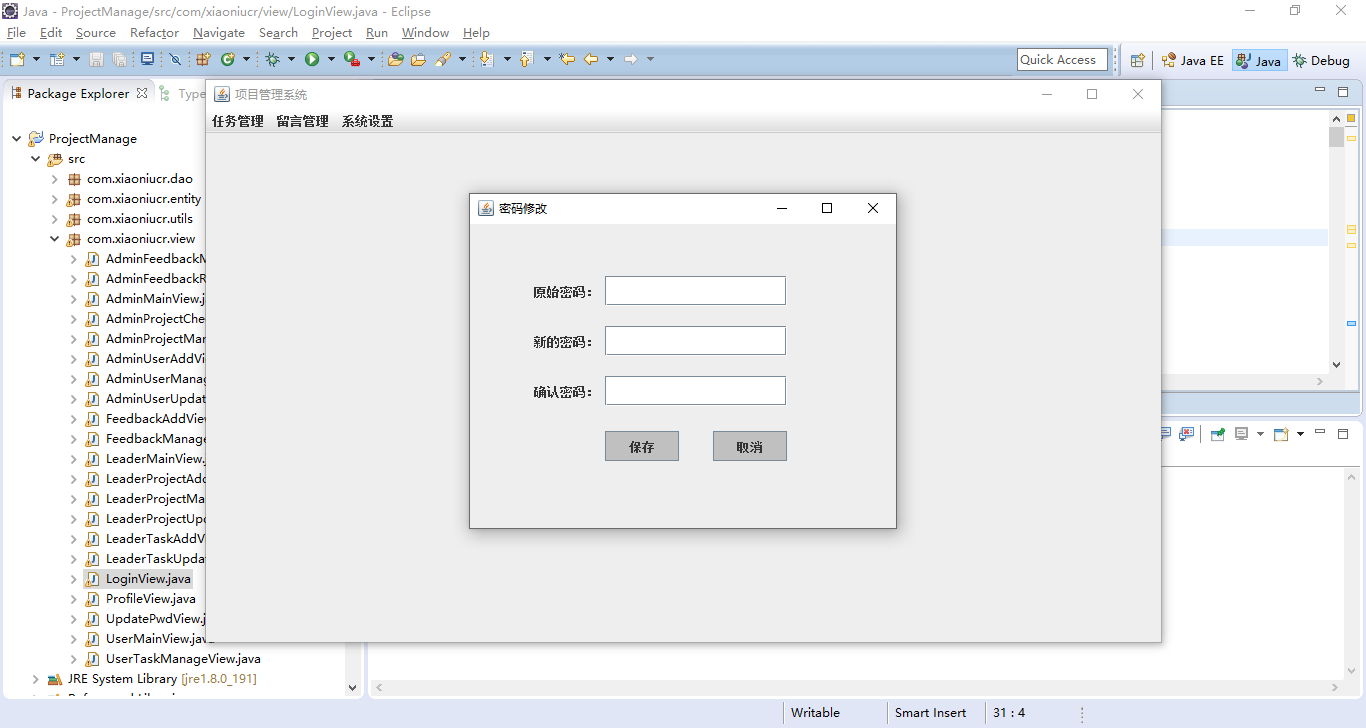Collapse the src folder node

pos(36,159)
